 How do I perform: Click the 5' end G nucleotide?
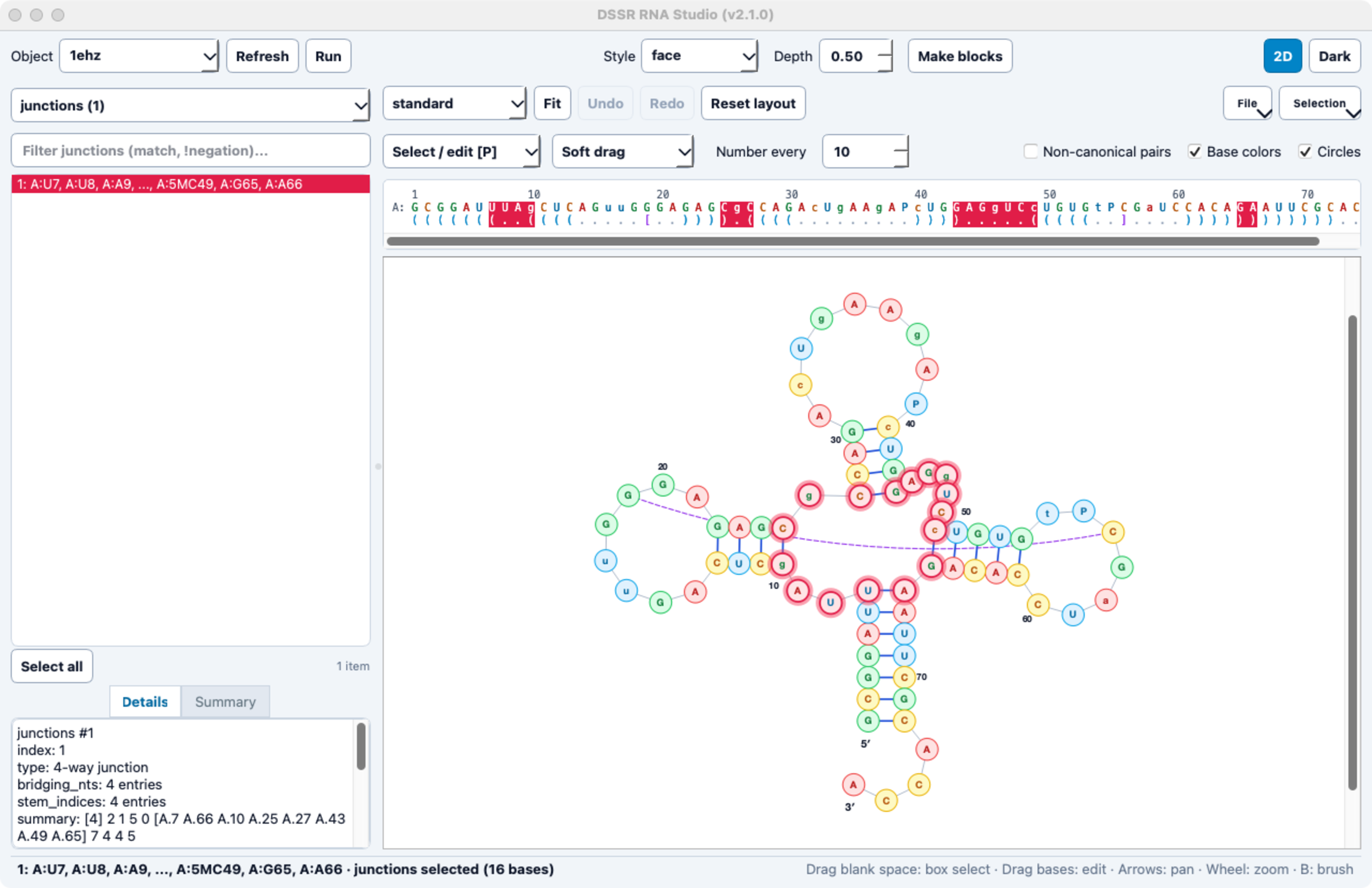click(x=868, y=720)
